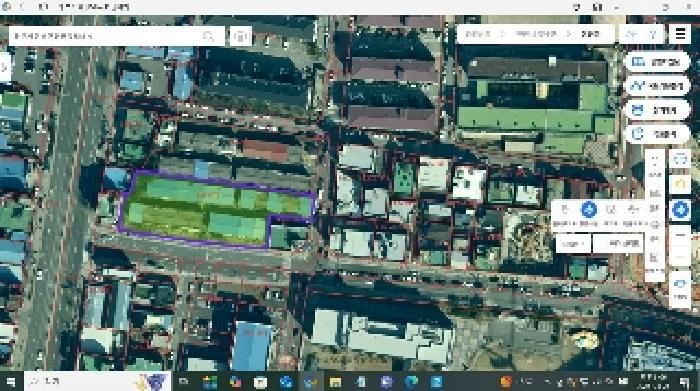Open the first breadcrumb region dropdown
The height and width of the screenshot is (391, 700).
(482, 34)
